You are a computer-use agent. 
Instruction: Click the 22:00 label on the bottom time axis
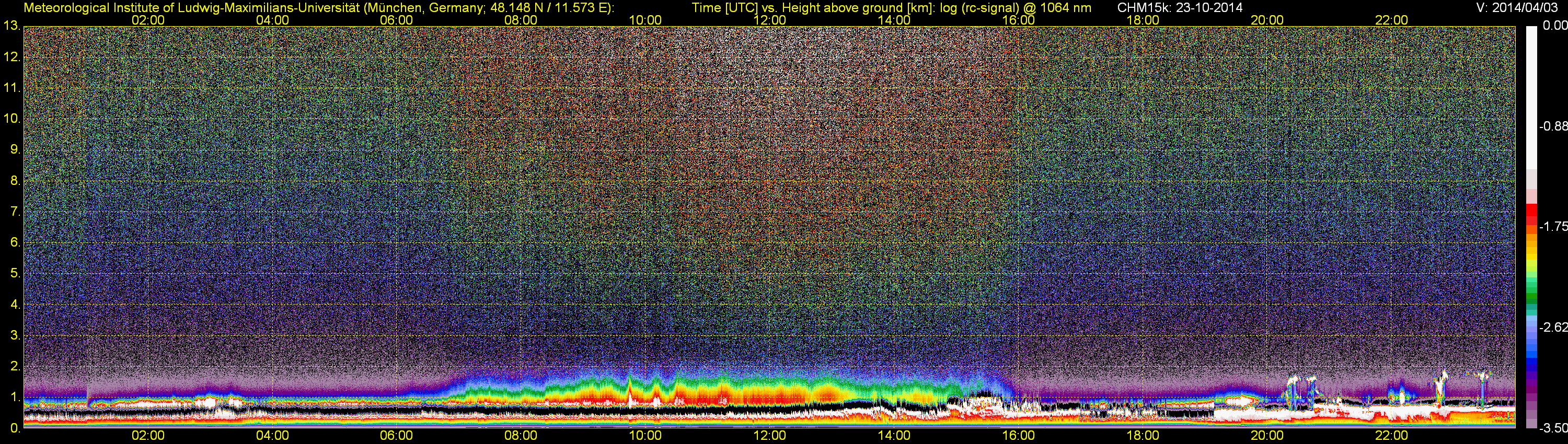click(1391, 436)
